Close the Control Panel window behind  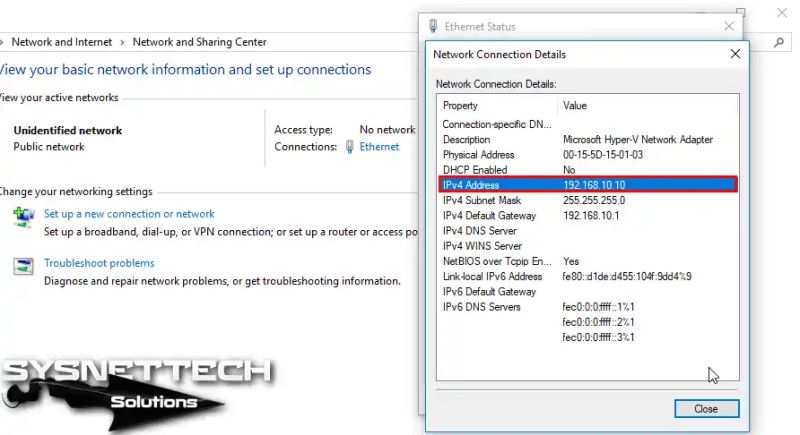(x=782, y=12)
